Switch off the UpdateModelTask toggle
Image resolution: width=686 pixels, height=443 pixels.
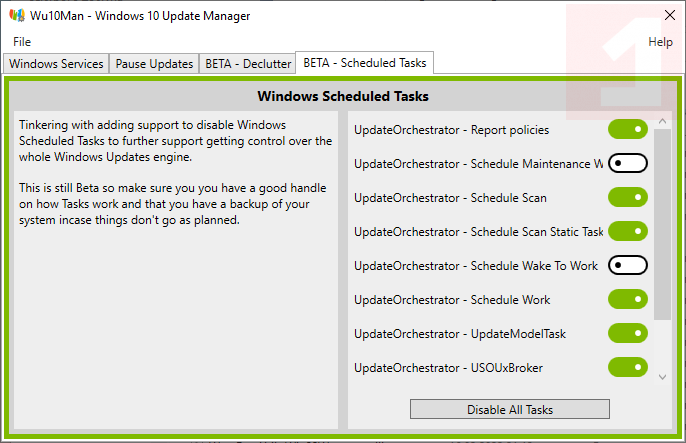(x=628, y=334)
